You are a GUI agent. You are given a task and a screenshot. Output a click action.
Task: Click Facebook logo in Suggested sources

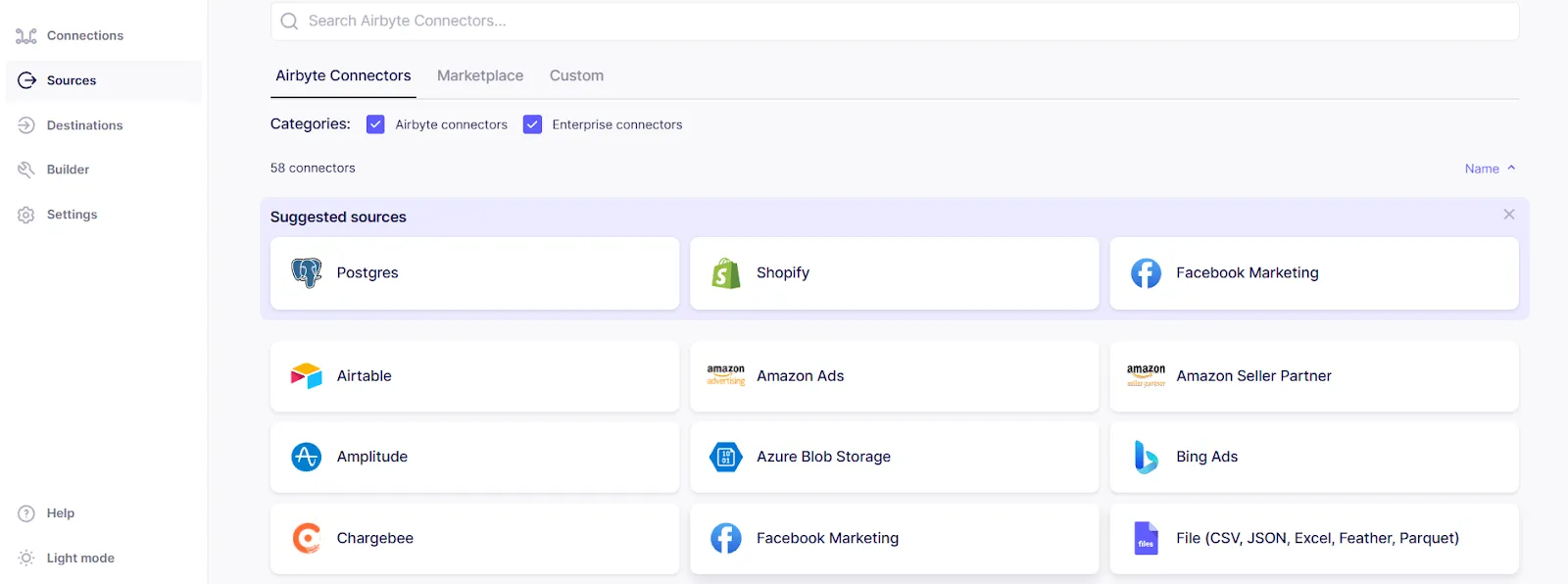point(1146,272)
